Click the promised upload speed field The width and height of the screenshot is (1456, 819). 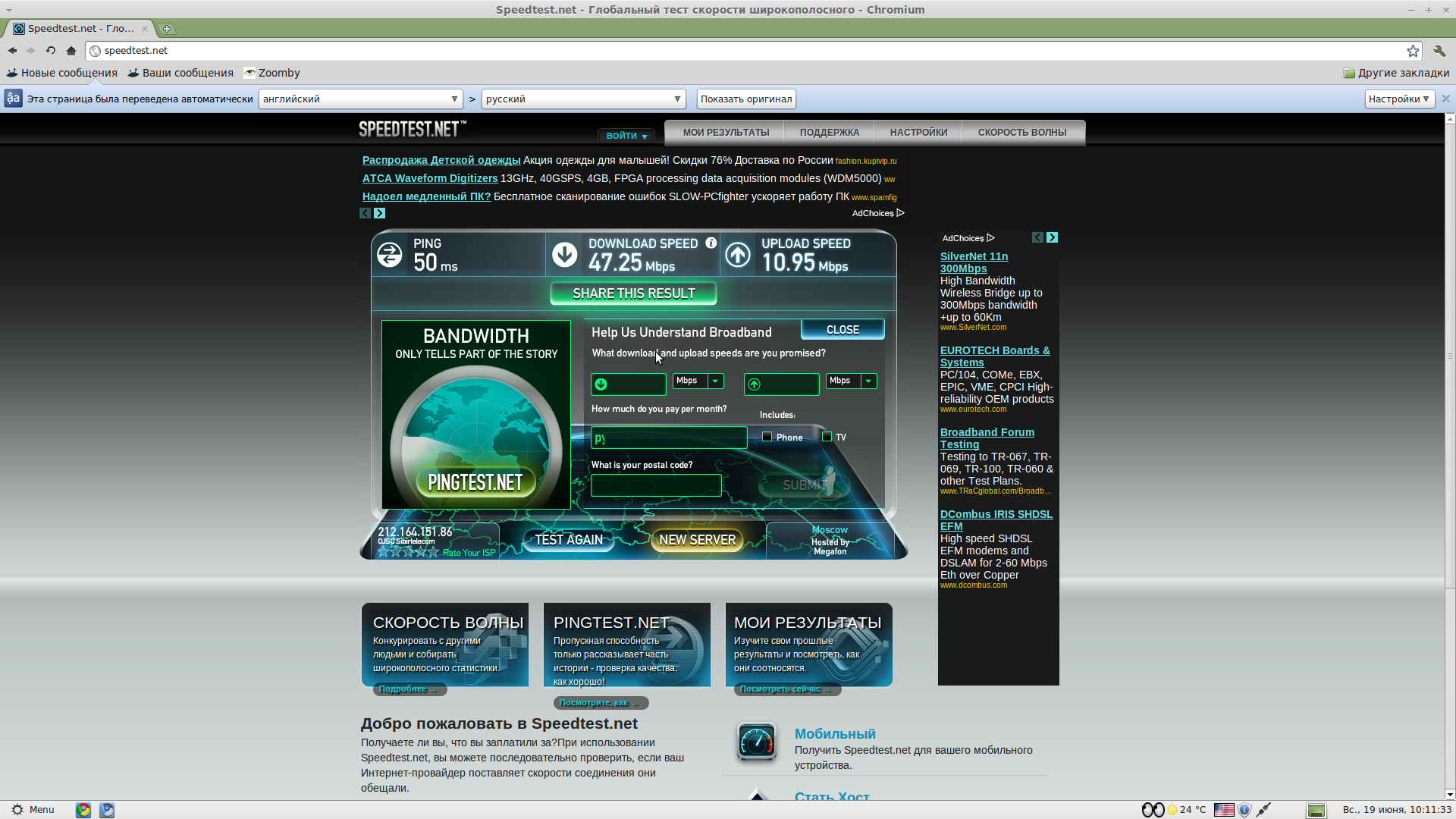click(782, 384)
